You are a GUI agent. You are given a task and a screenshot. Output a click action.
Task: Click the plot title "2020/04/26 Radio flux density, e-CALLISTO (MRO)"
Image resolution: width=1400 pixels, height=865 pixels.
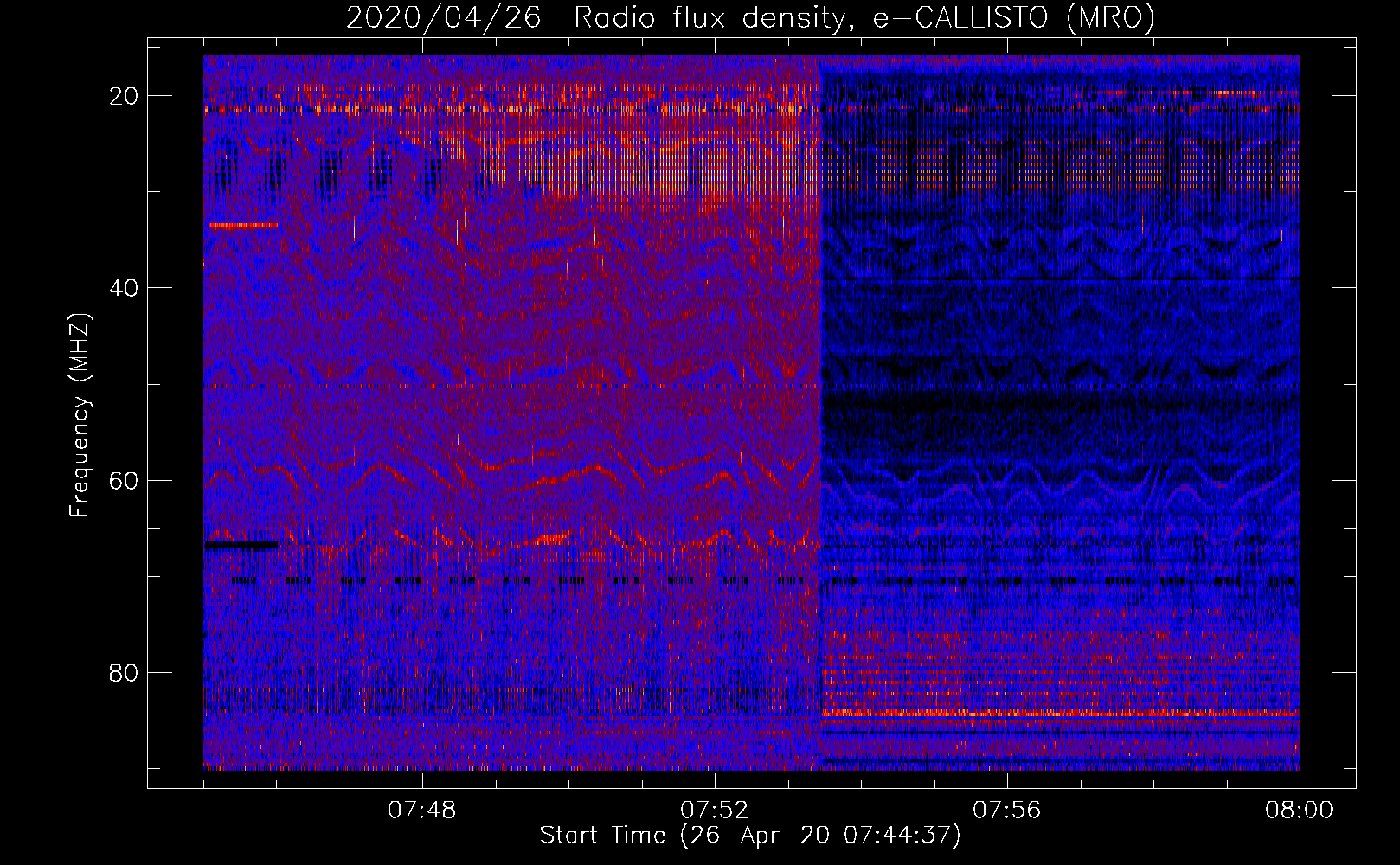[750, 17]
